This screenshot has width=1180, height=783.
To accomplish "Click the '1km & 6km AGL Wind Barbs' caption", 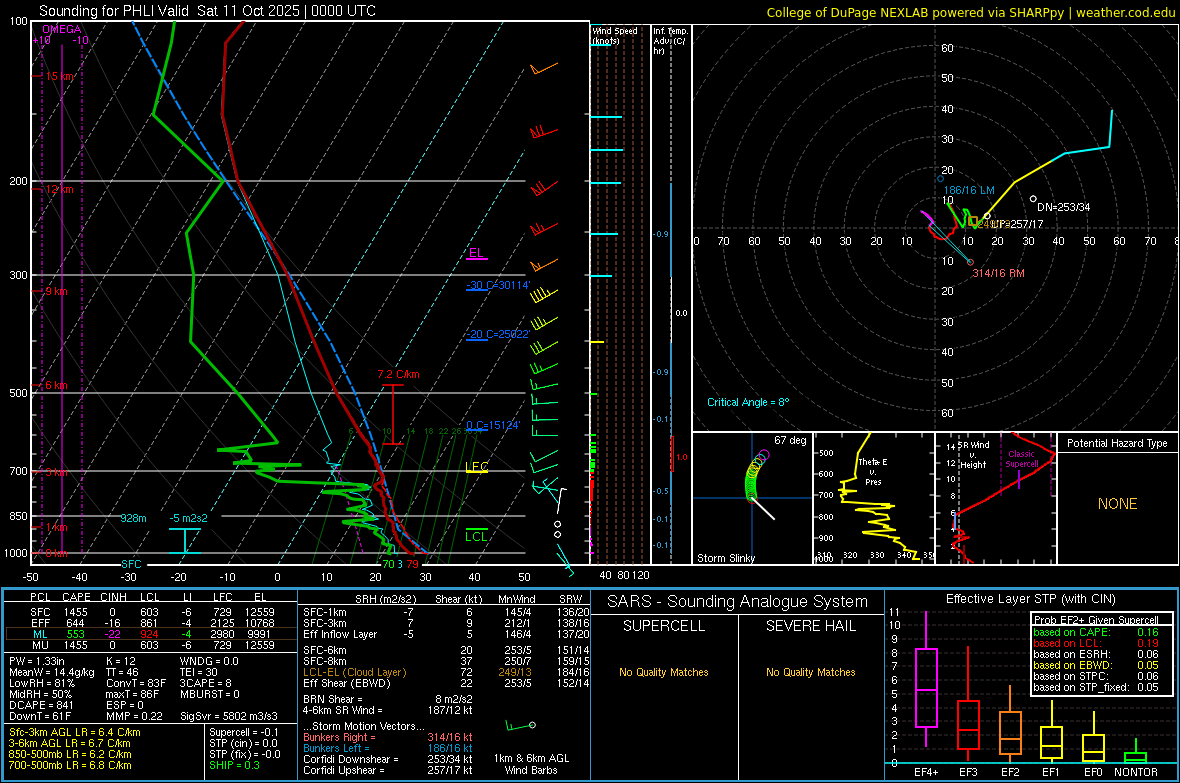I will [x=531, y=764].
